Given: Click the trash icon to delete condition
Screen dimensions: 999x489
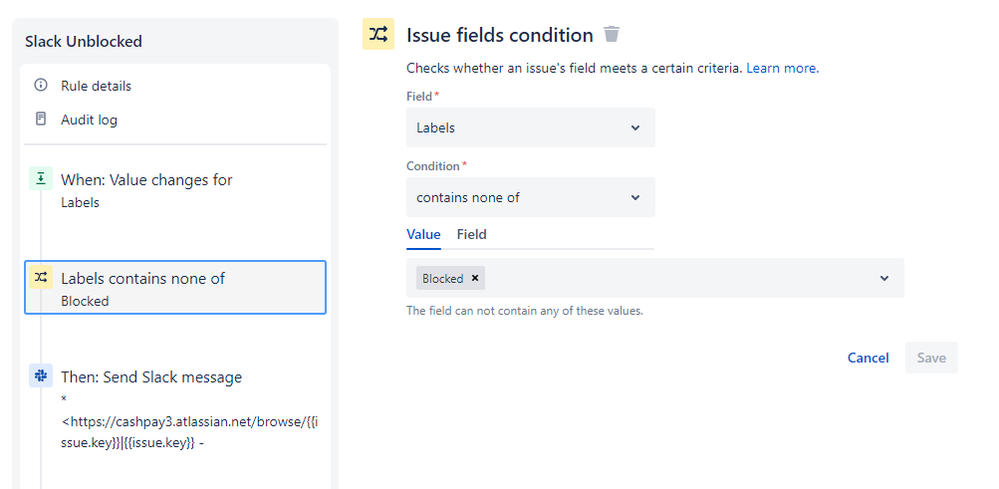Looking at the screenshot, I should 612,35.
